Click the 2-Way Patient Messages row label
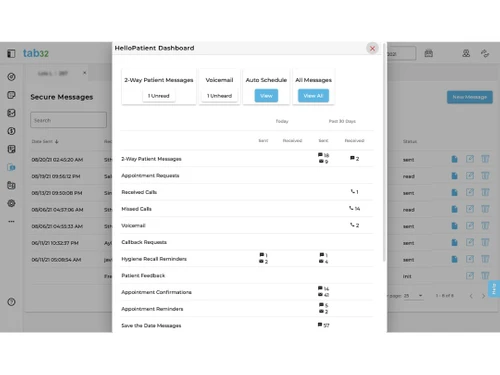 click(151, 159)
